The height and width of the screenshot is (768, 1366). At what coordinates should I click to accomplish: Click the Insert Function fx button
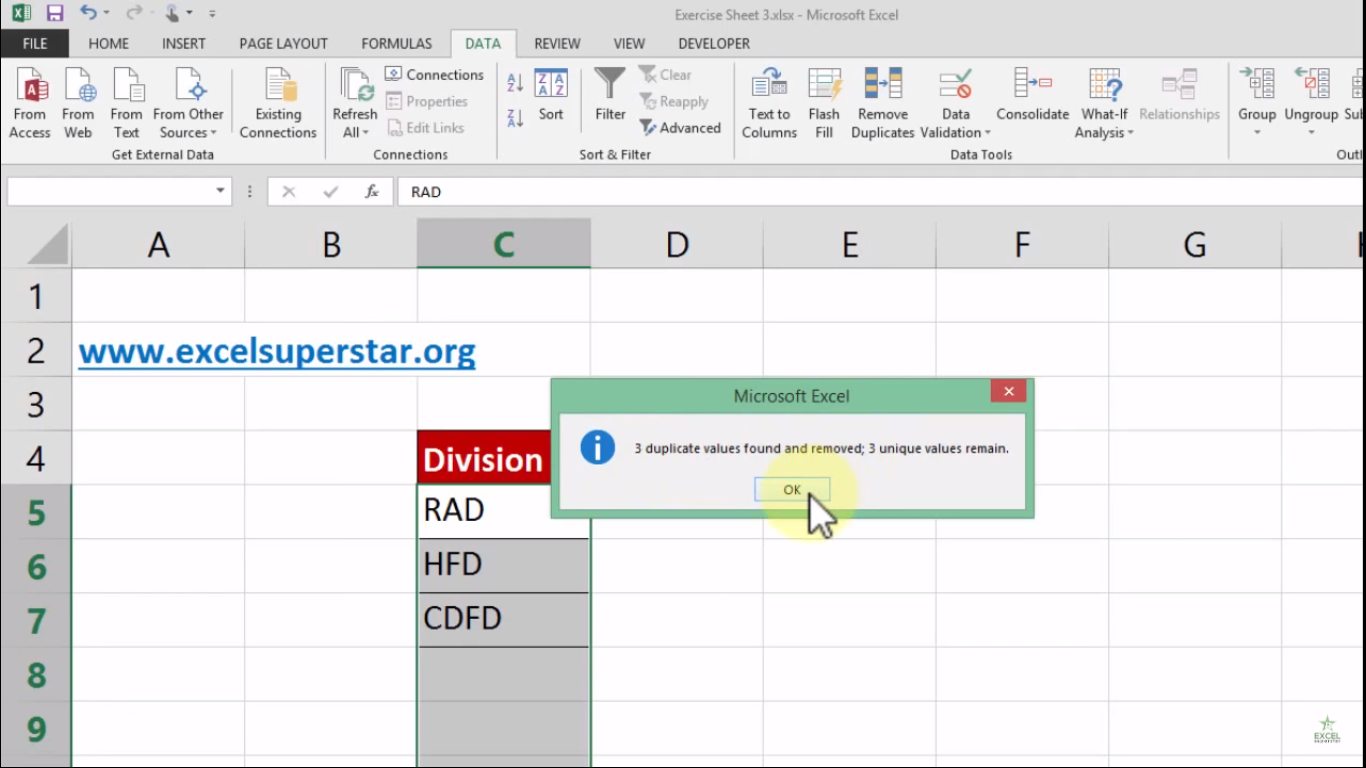[372, 191]
